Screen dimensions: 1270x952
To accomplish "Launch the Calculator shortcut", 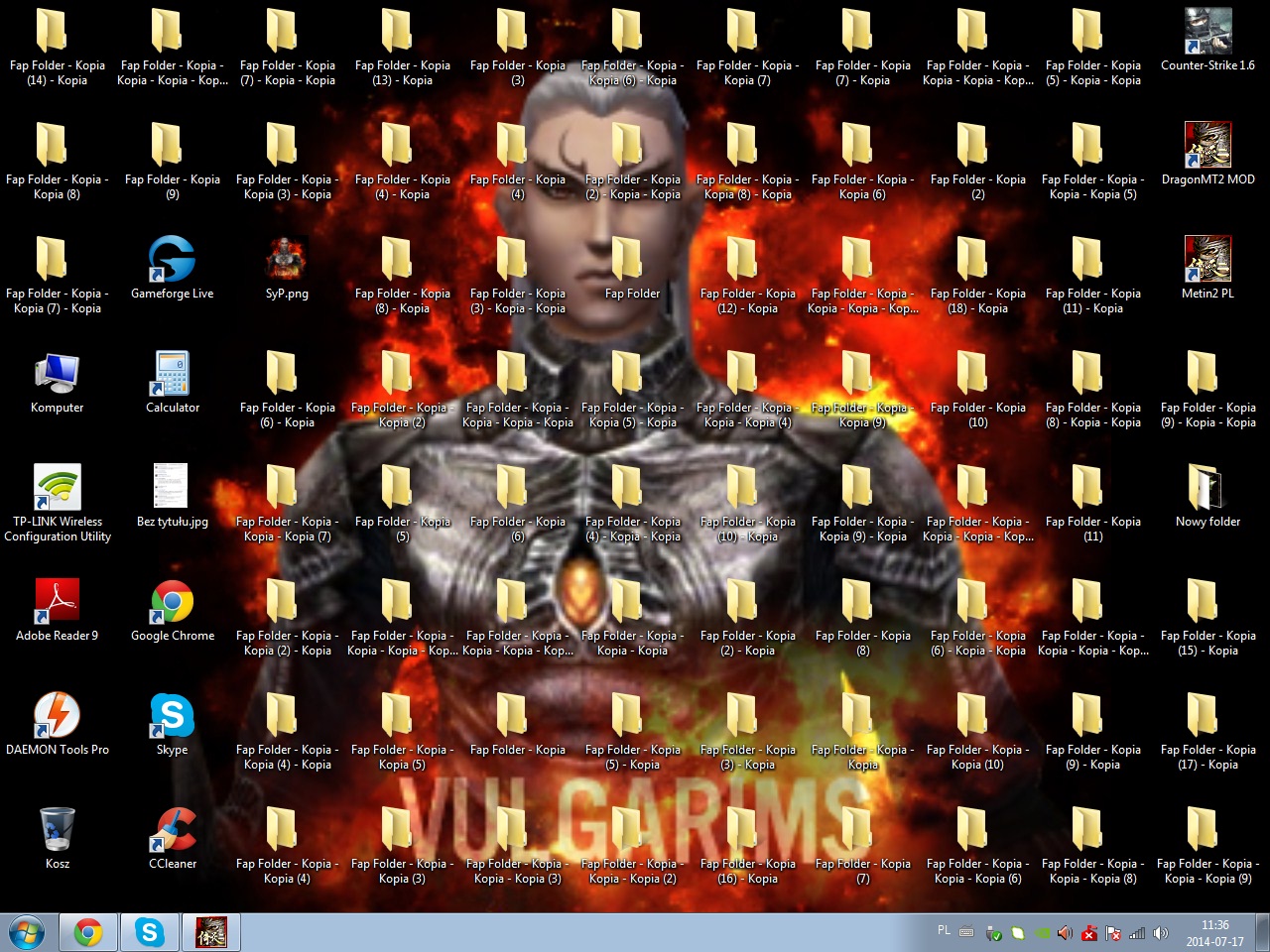I will click(173, 382).
